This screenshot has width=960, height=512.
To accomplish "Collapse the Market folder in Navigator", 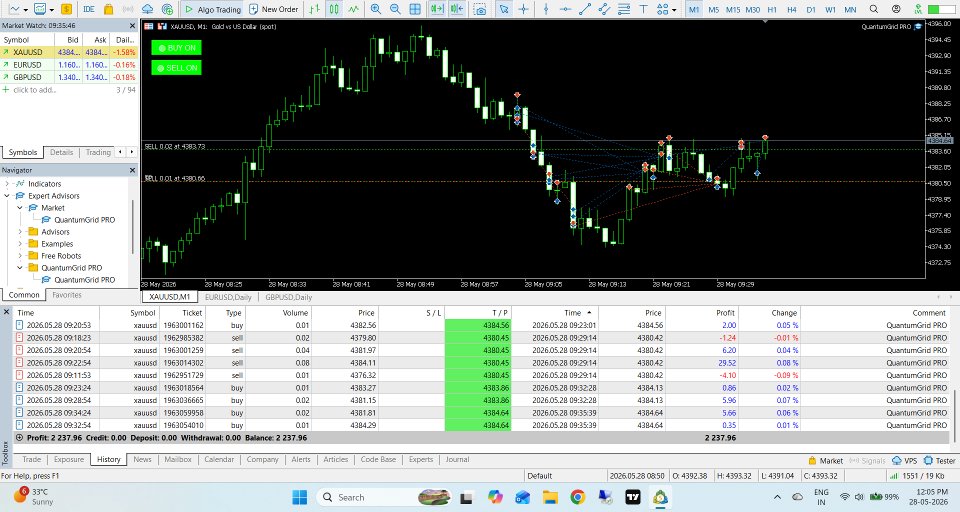I will click(x=20, y=208).
